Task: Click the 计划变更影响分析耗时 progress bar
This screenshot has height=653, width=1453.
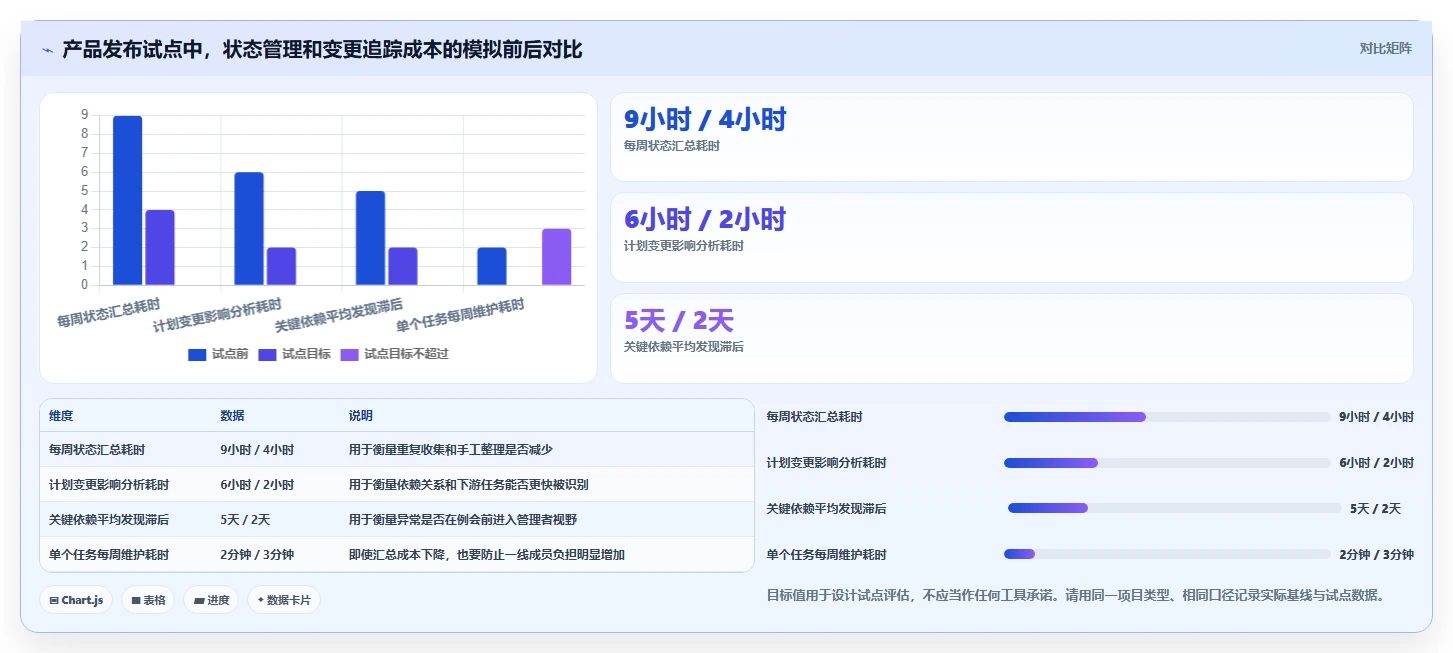Action: tap(1167, 463)
